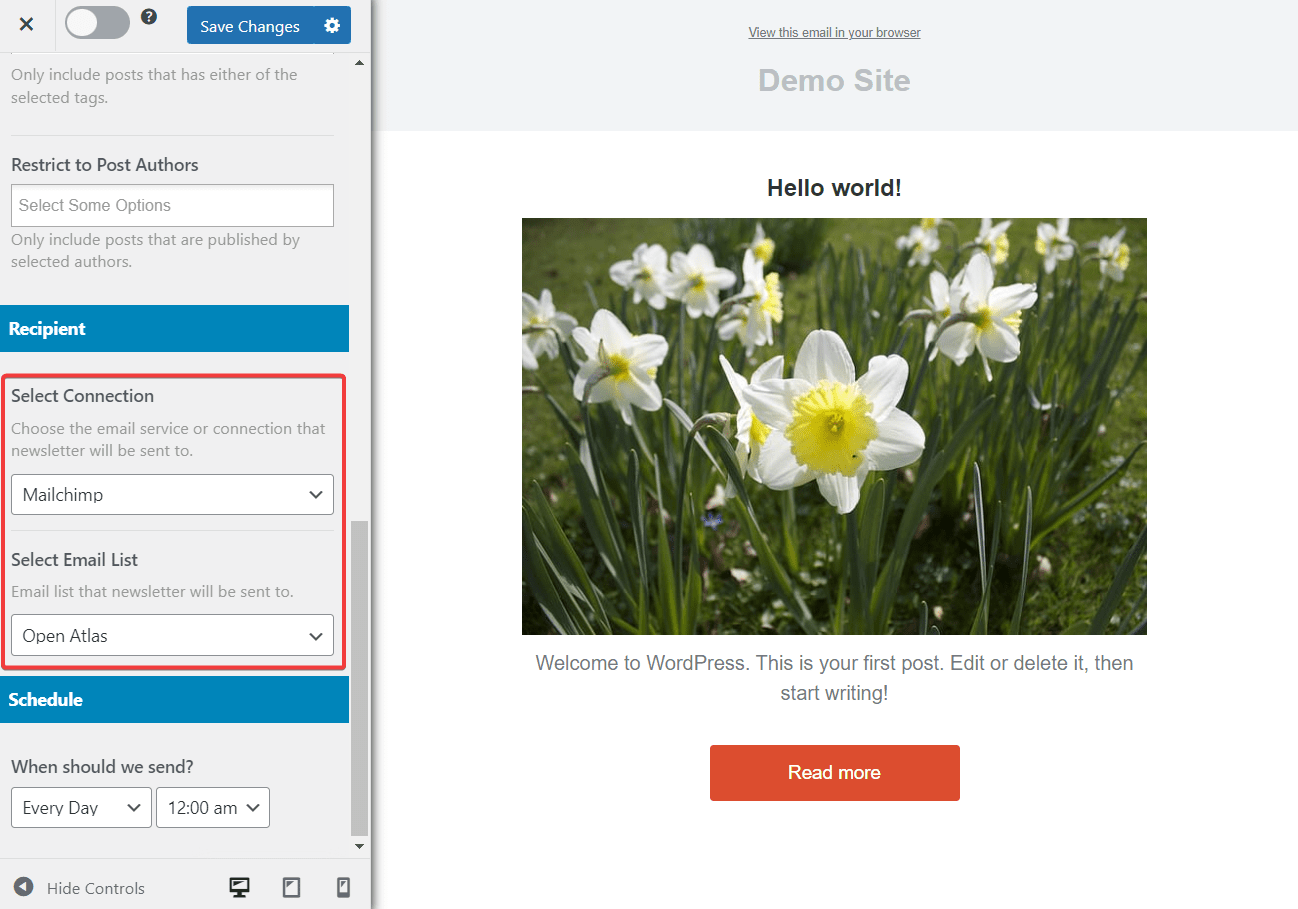1298x909 pixels.
Task: Switch preview to mobile view
Action: (343, 887)
